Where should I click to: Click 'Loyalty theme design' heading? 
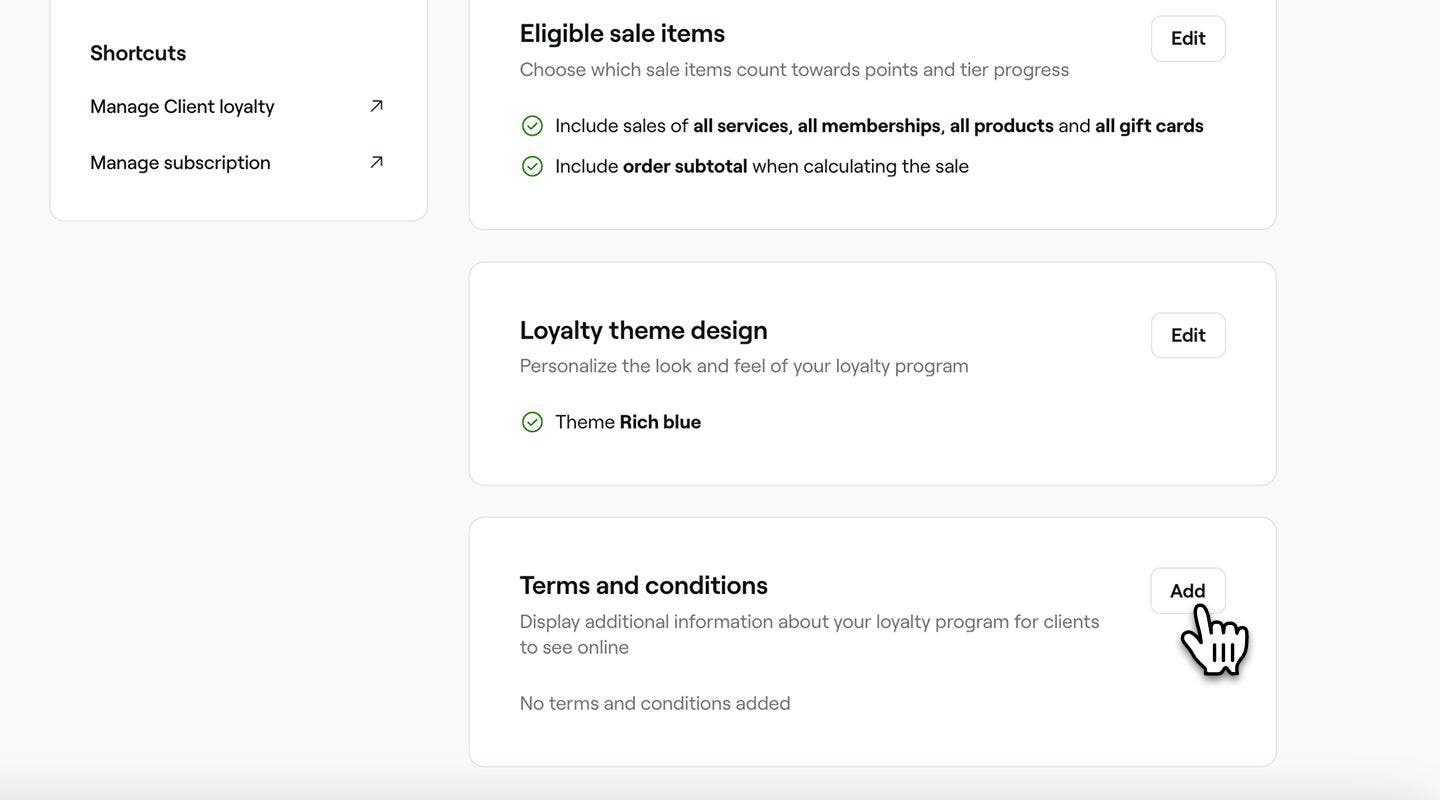(644, 330)
